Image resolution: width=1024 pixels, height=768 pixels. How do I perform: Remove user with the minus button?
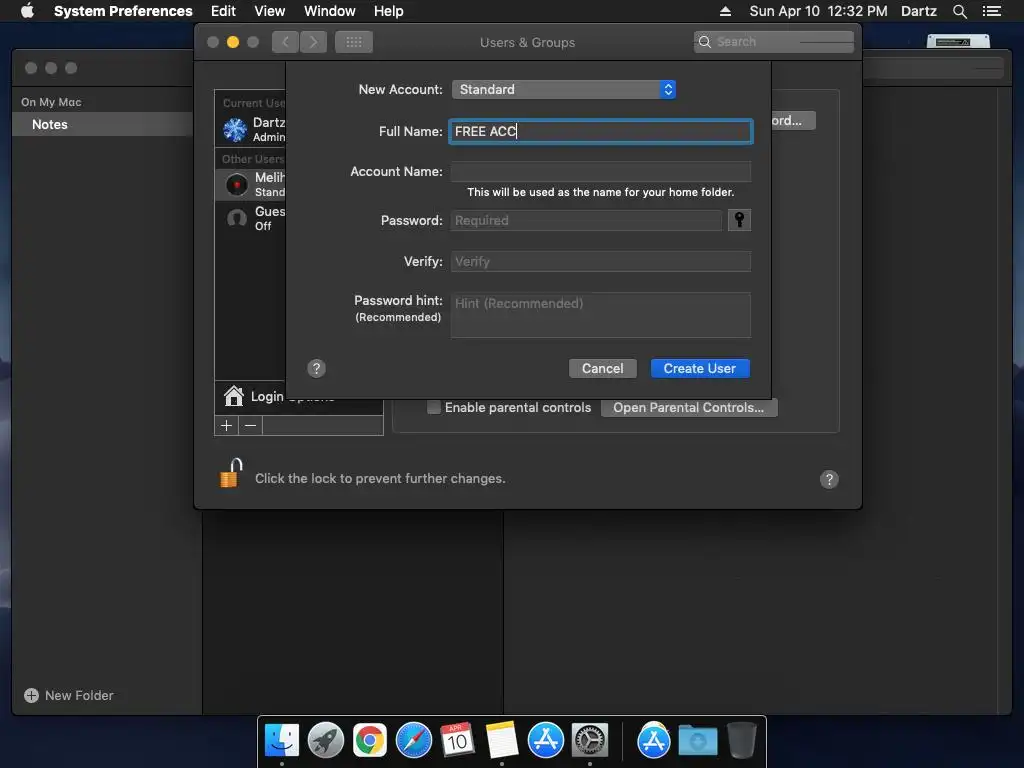250,426
